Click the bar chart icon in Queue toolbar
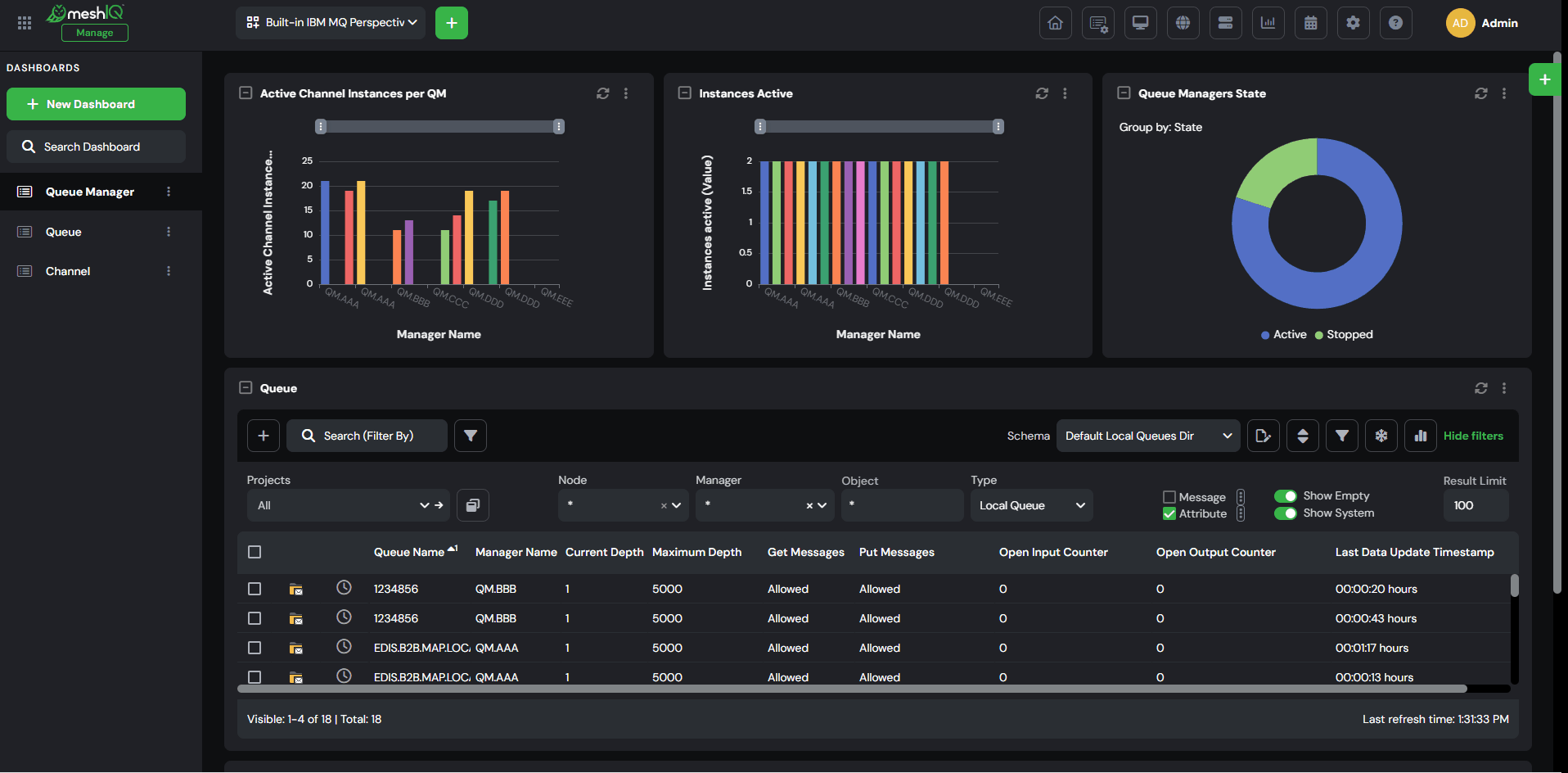1568x773 pixels. 1421,436
